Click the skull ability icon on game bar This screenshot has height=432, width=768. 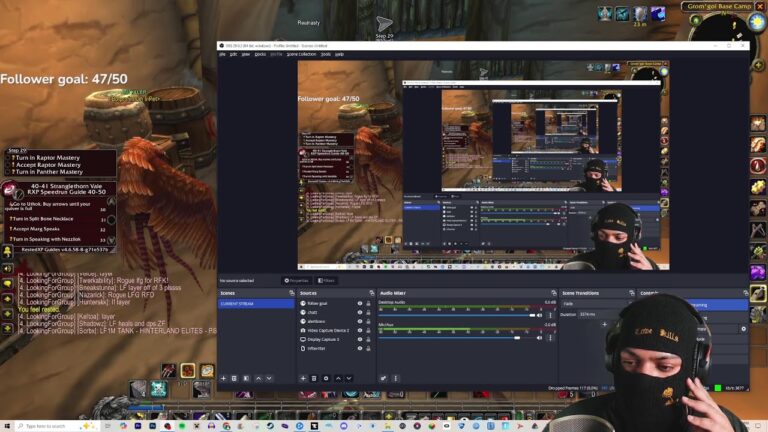(158, 389)
